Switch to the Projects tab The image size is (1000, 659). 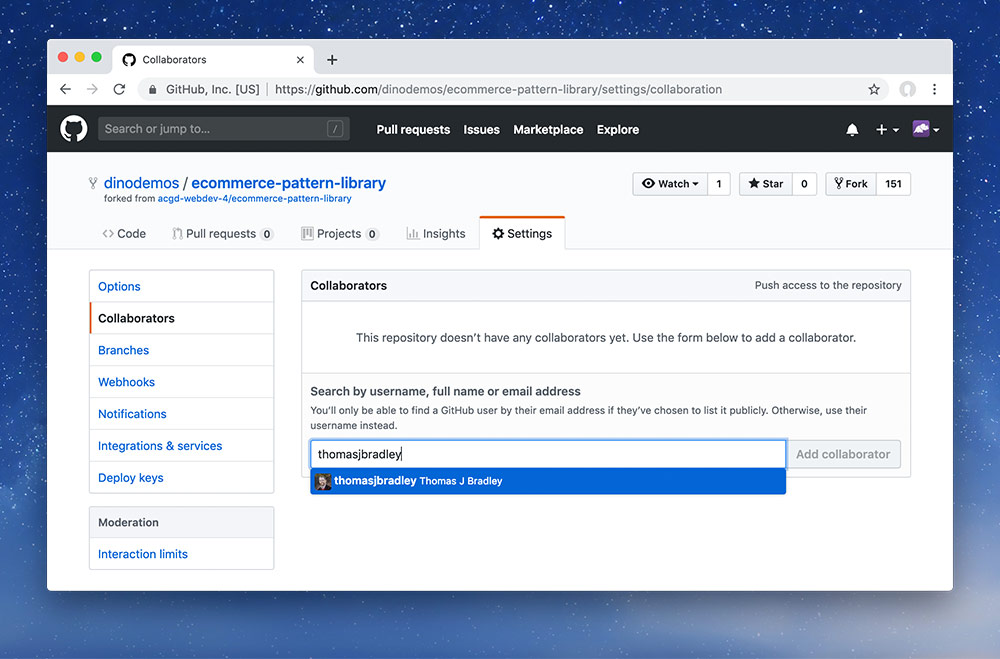pyautogui.click(x=340, y=233)
